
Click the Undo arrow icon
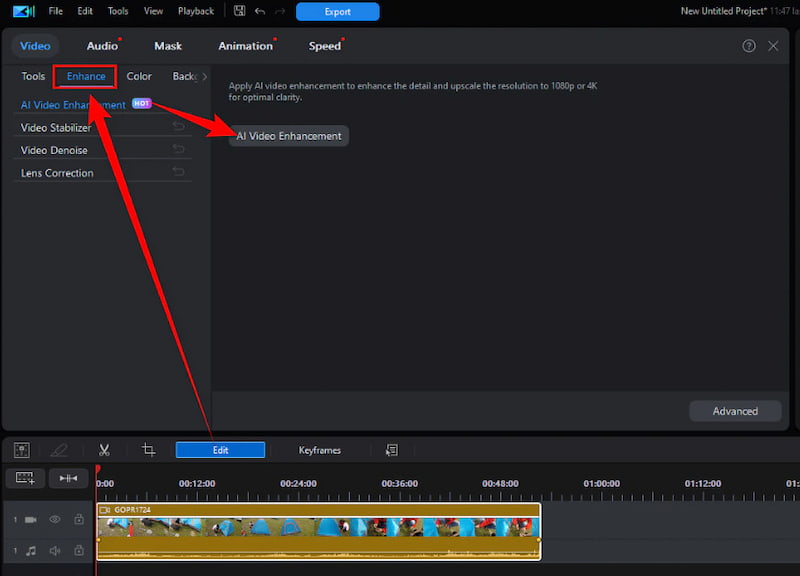[258, 10]
